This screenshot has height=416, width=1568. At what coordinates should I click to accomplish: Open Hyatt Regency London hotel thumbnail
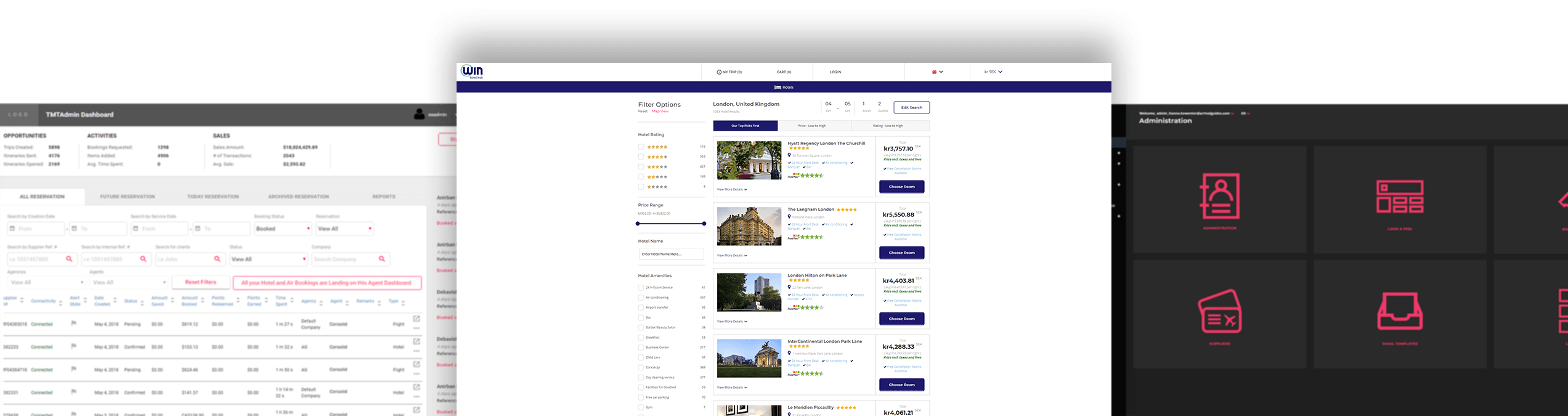(749, 160)
